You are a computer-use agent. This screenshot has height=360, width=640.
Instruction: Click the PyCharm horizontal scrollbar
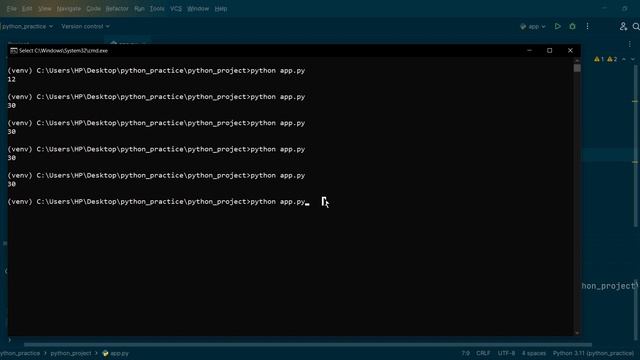308,345
